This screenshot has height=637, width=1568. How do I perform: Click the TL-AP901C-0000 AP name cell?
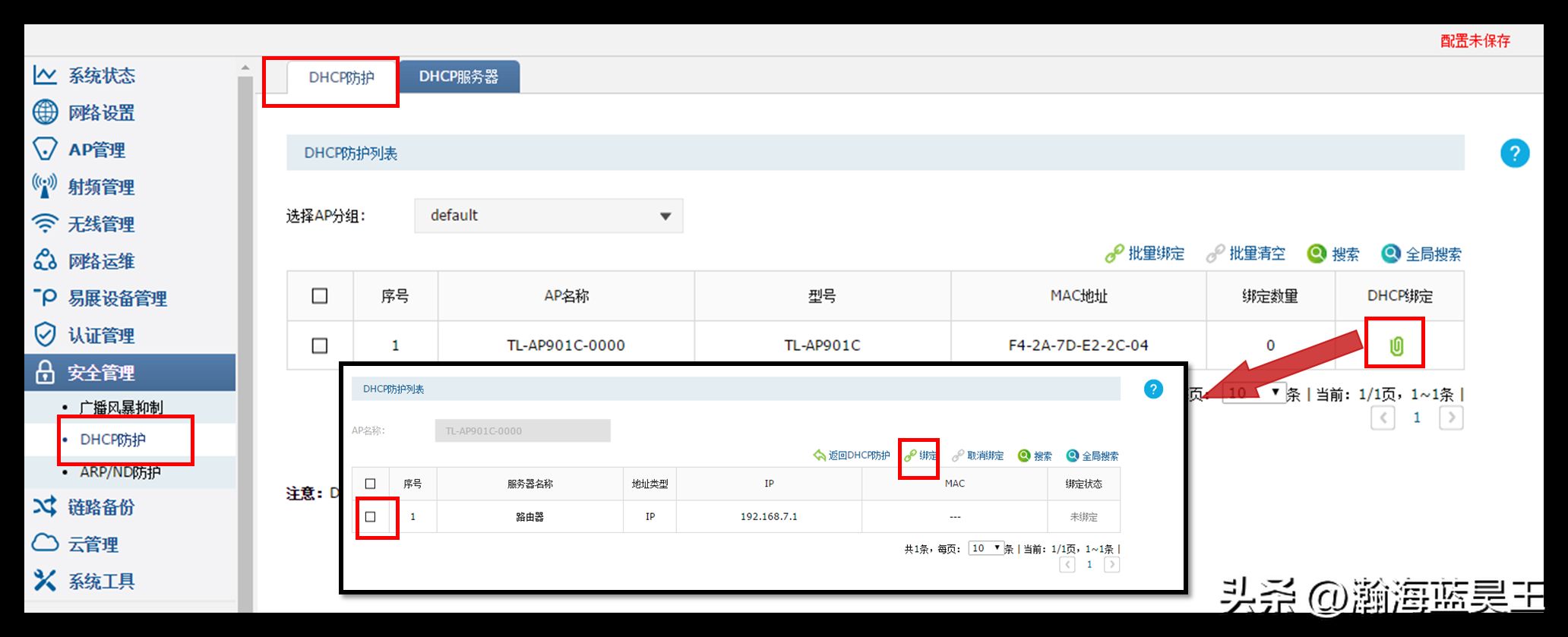566,345
